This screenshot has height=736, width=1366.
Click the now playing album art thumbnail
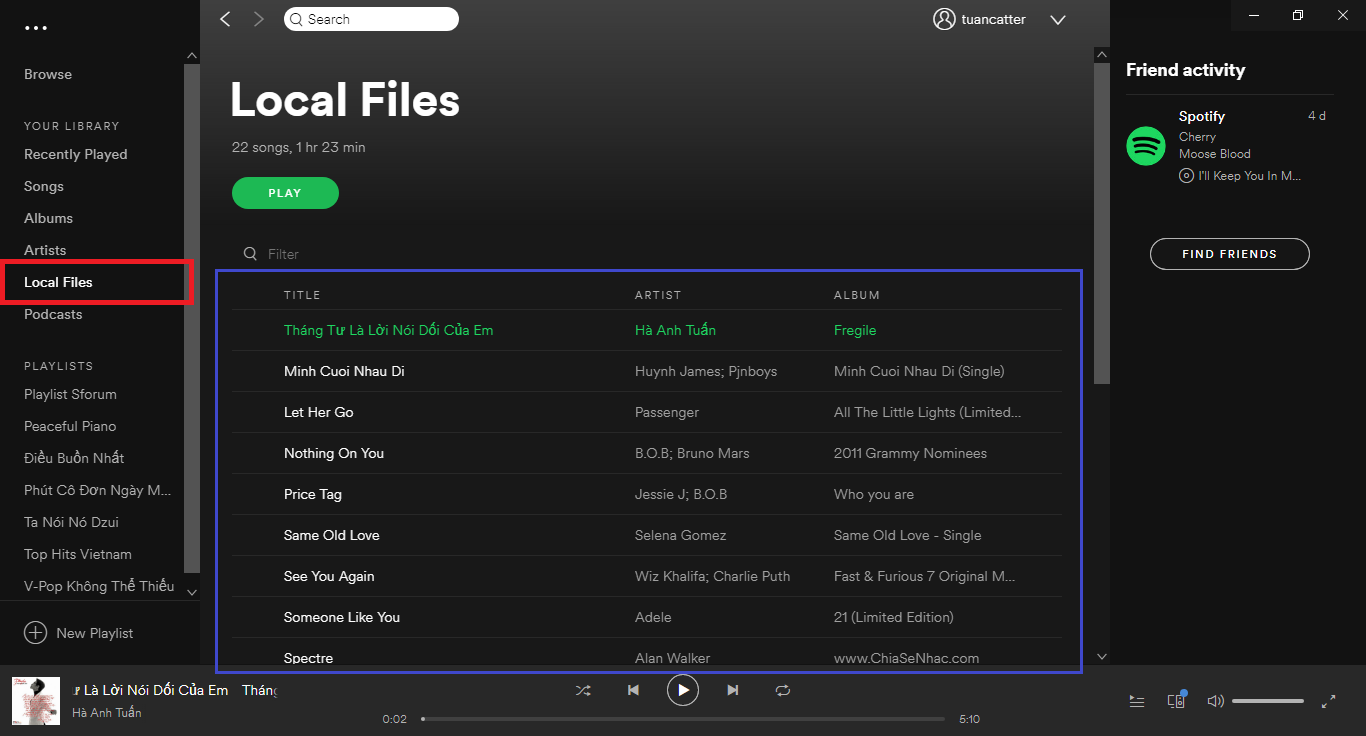pos(36,701)
